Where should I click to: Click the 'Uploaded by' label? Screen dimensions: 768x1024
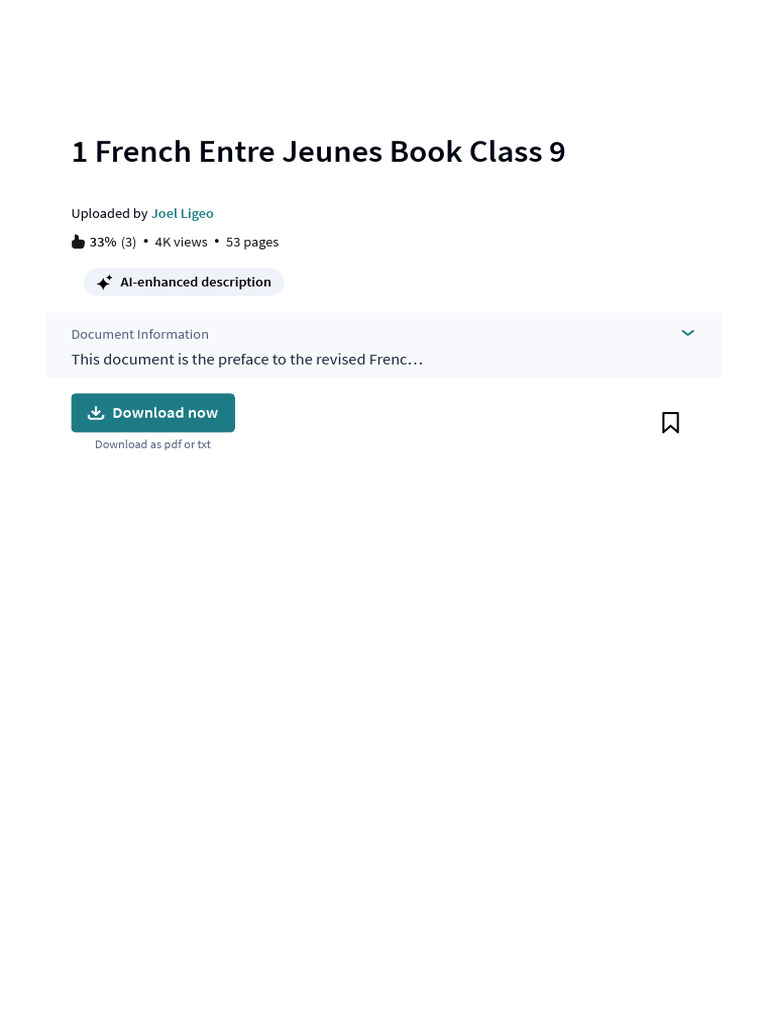109,213
